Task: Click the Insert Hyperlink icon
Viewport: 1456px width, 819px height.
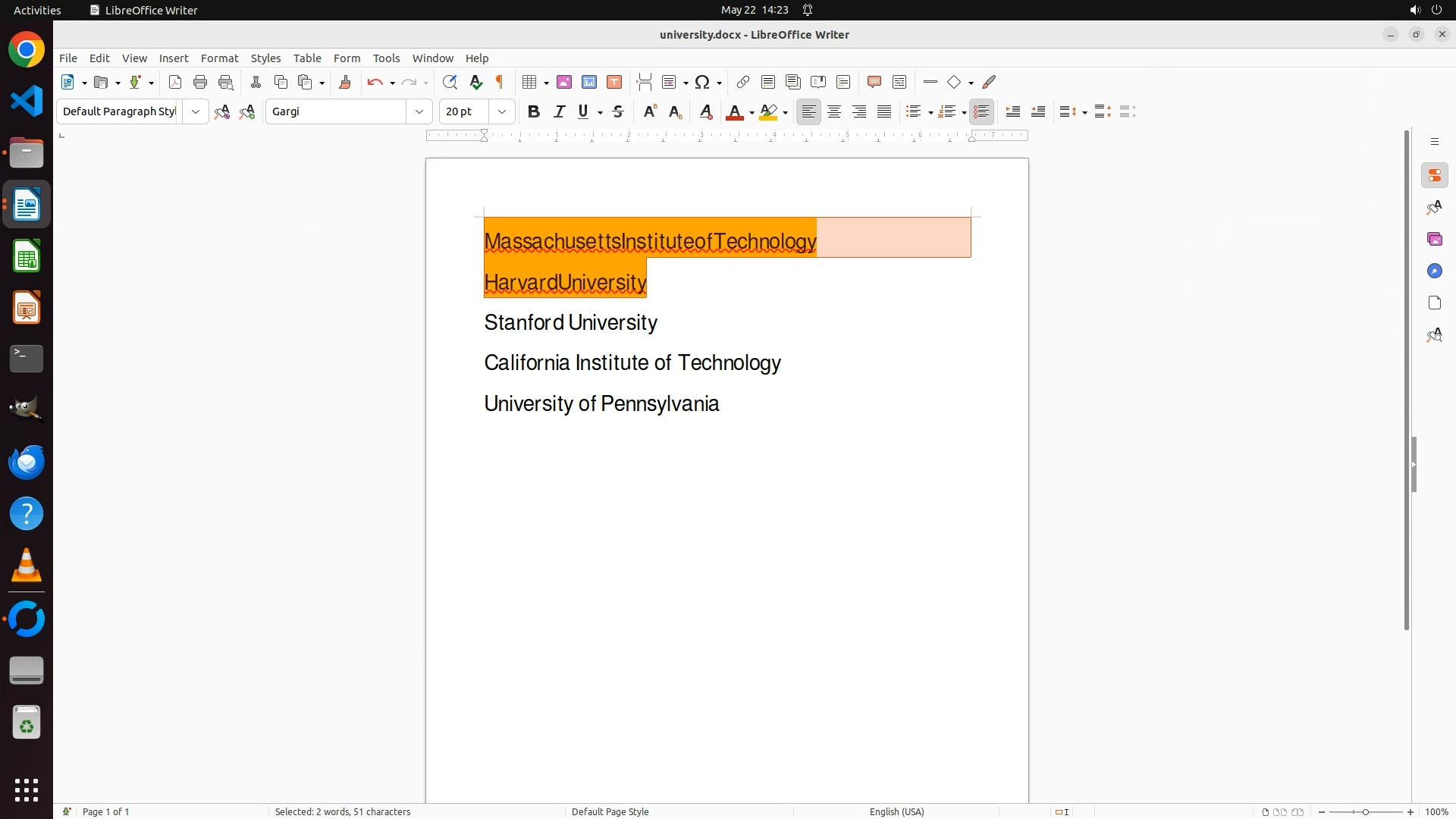Action: [743, 83]
